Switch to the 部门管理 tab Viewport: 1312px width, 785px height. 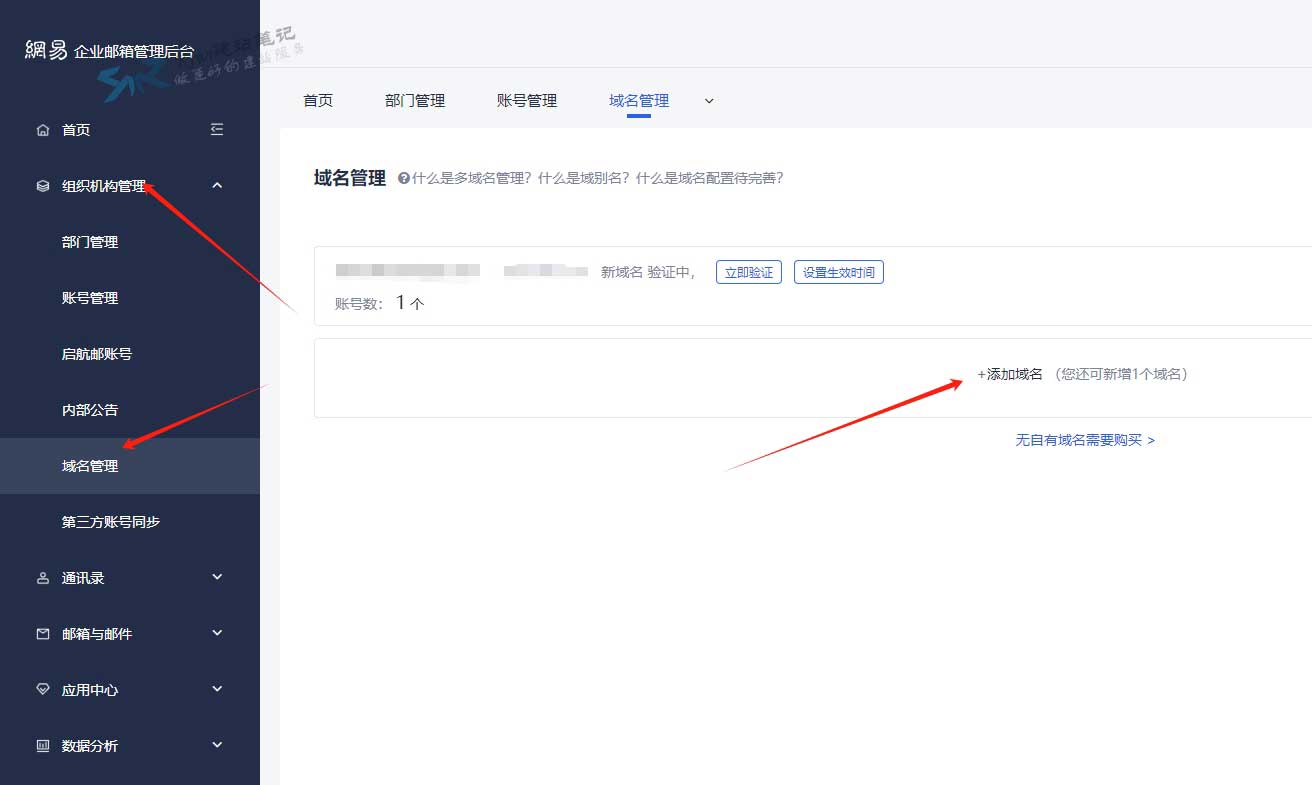coord(415,101)
